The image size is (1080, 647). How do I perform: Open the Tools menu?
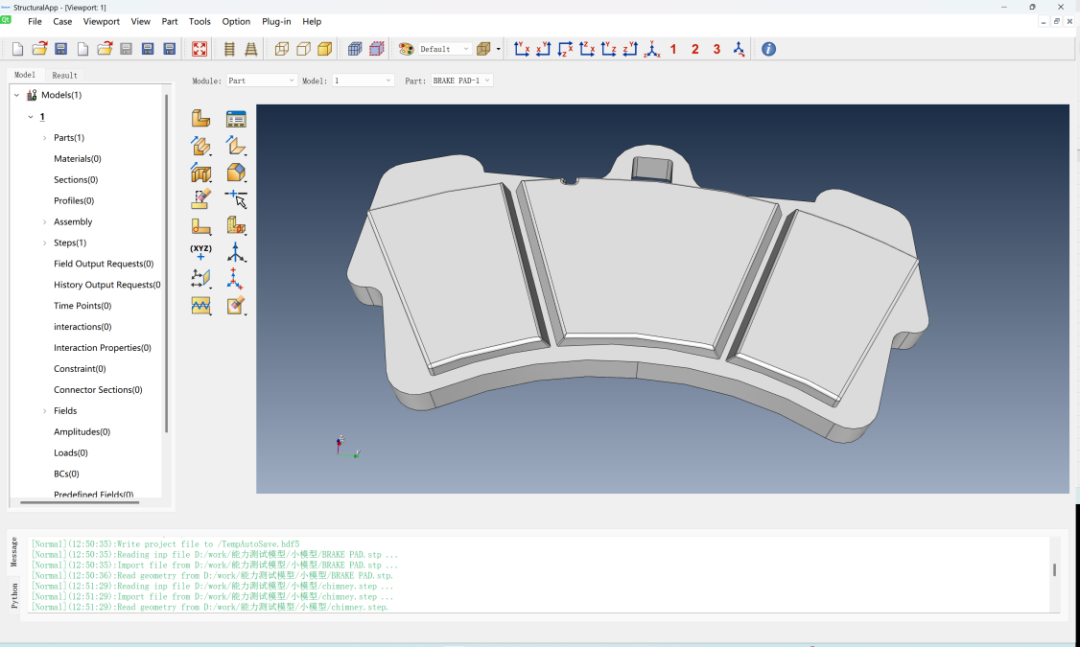pyautogui.click(x=200, y=21)
